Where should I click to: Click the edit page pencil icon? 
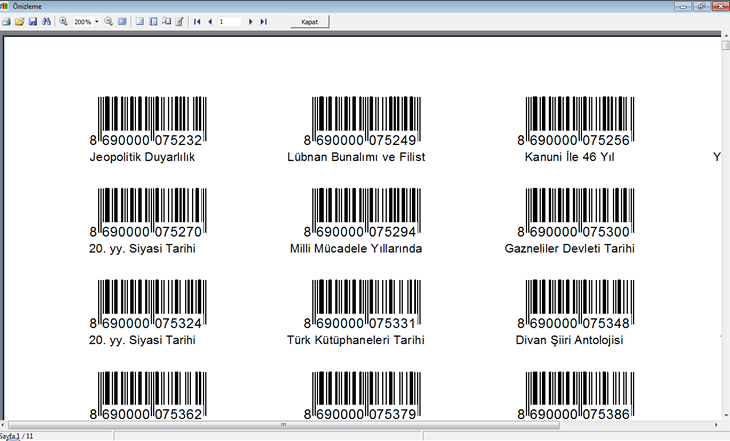pos(179,21)
